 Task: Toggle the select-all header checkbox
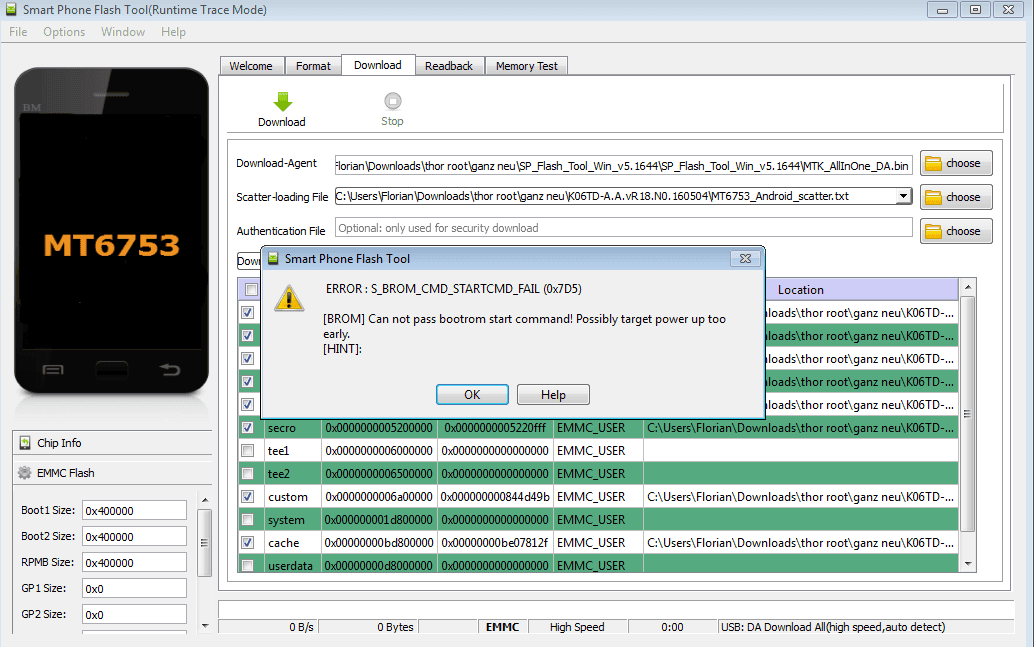251,290
